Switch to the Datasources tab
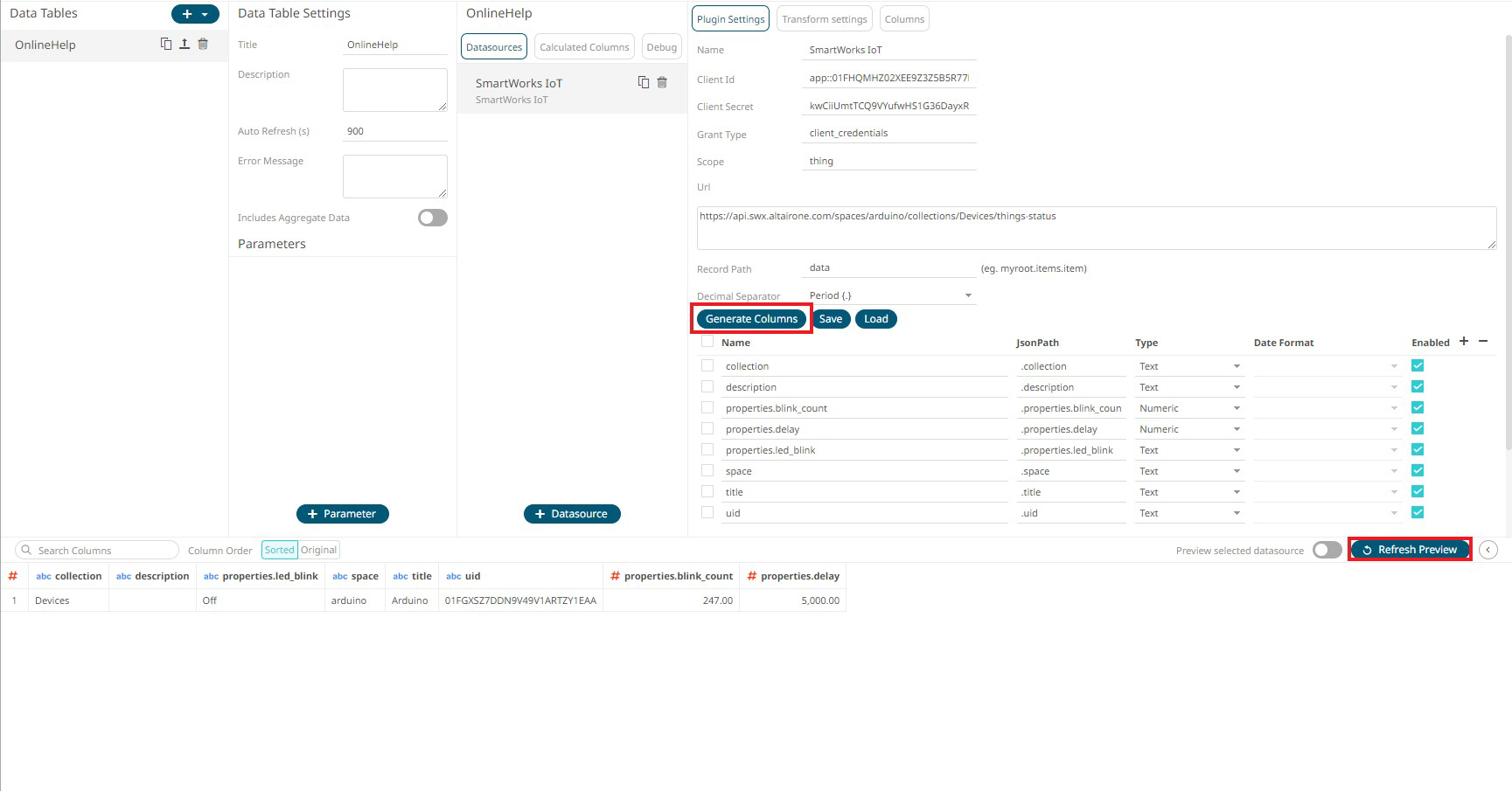This screenshot has width=1512, height=791. click(494, 47)
